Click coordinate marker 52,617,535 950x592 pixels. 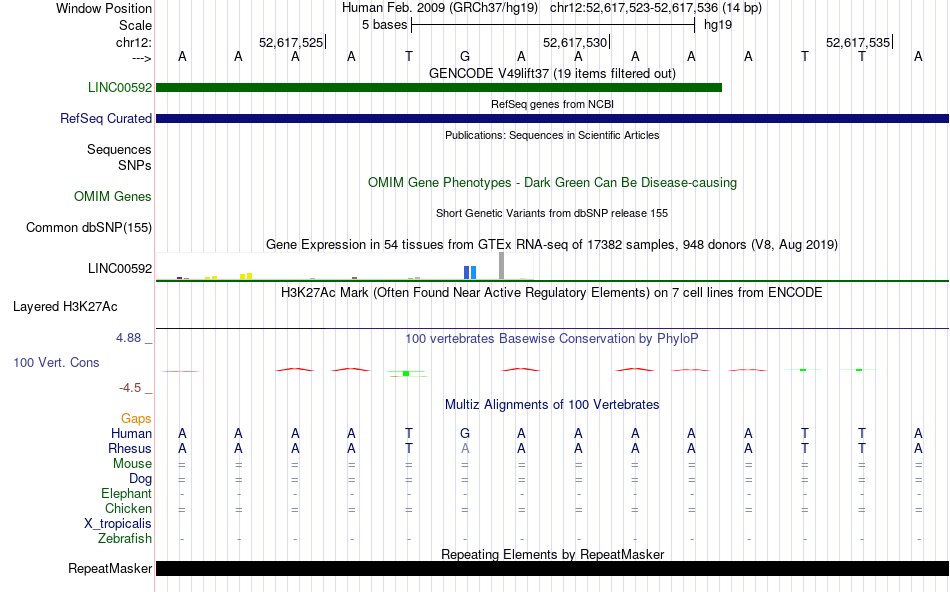coord(859,42)
